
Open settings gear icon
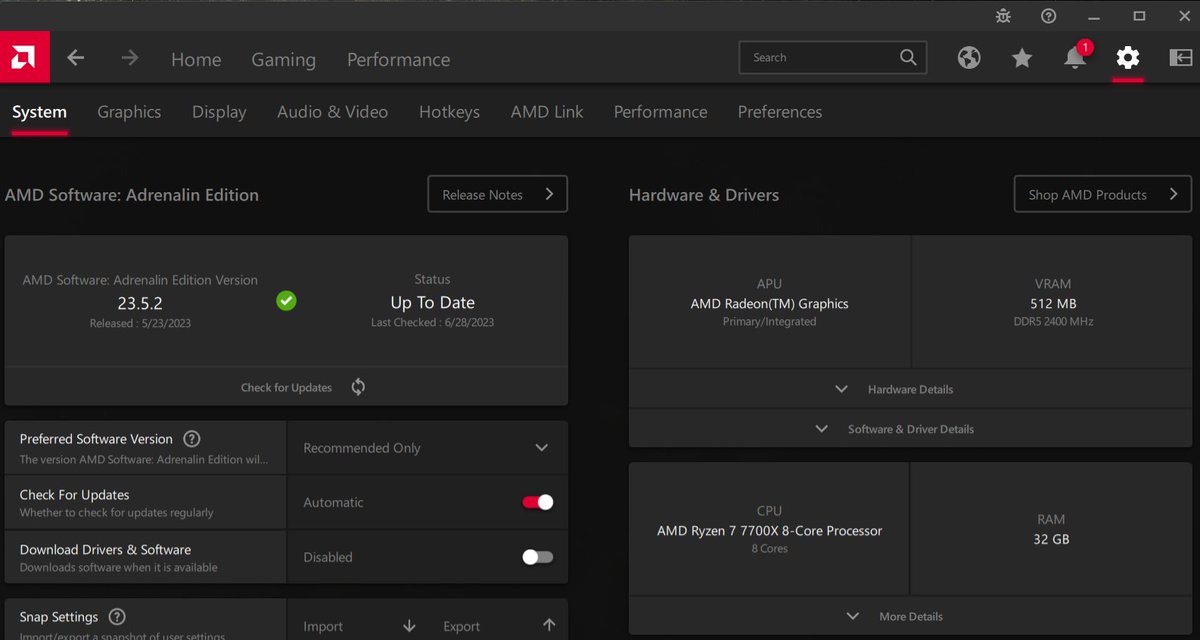point(1128,58)
